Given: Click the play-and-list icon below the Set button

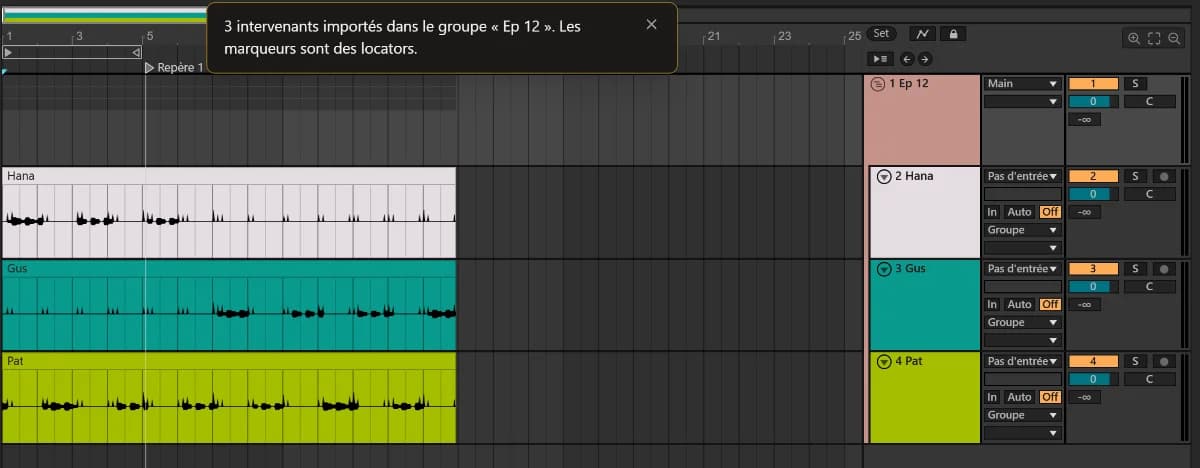Looking at the screenshot, I should [882, 59].
